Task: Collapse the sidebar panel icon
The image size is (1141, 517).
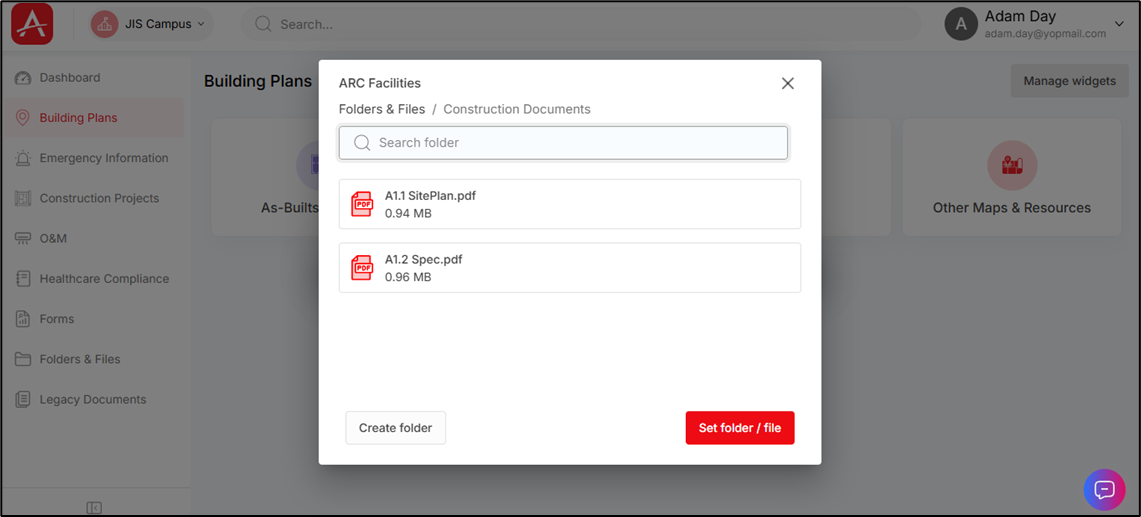Action: click(94, 507)
